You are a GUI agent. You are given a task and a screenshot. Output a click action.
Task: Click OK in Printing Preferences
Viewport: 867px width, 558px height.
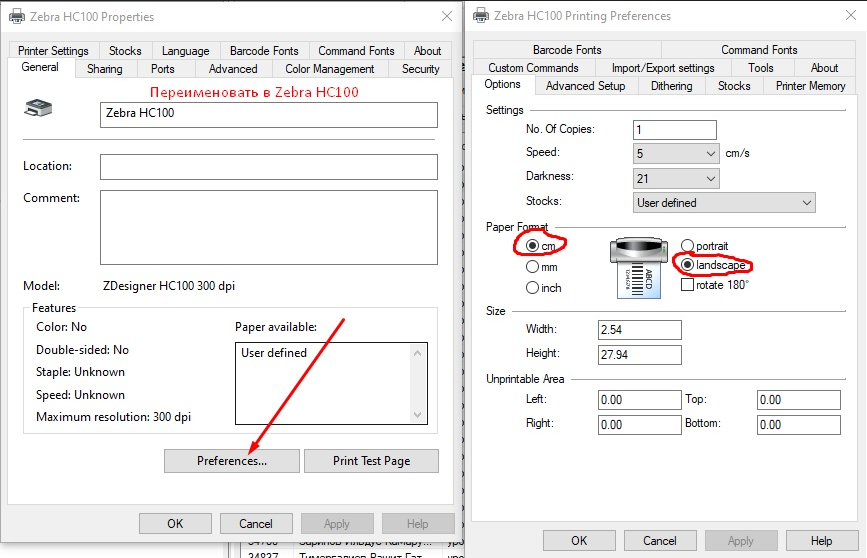coord(579,540)
